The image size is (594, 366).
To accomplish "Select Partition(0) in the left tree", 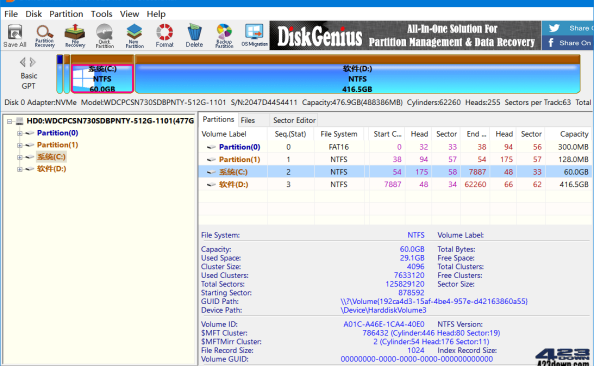I will (x=58, y=133).
